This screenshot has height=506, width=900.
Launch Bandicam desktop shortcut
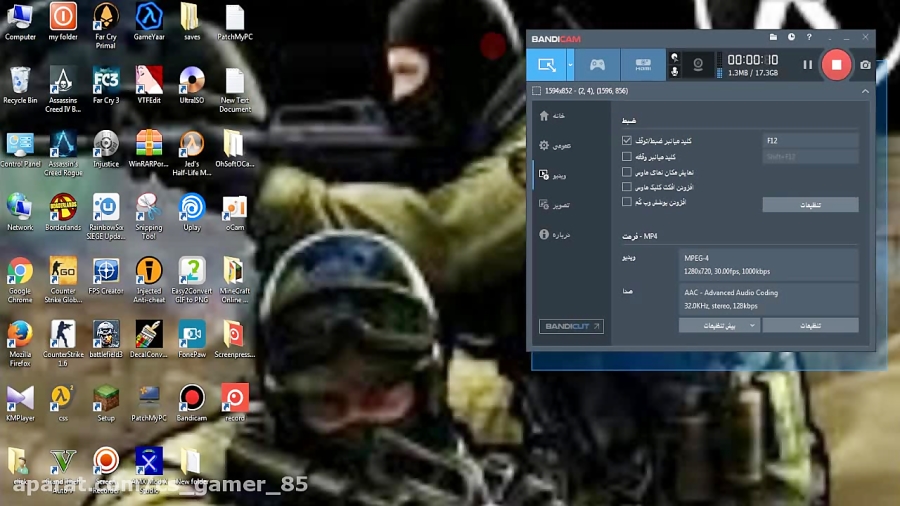click(192, 403)
